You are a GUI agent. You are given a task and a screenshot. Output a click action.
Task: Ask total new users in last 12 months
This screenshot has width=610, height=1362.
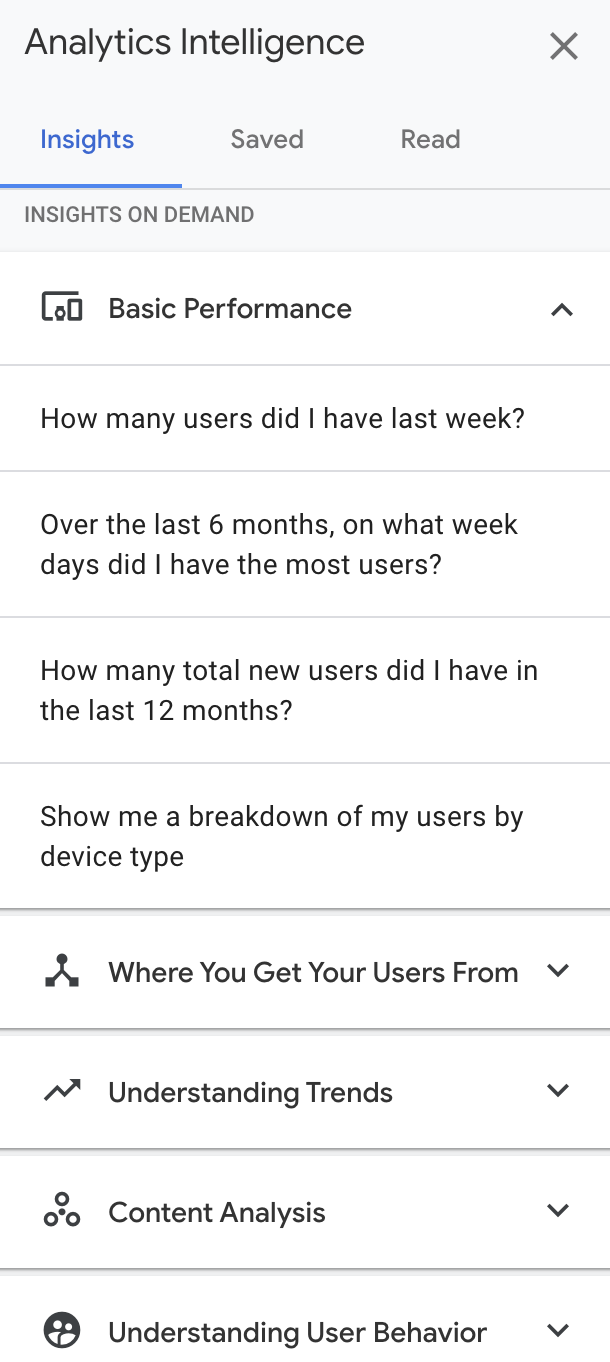pyautogui.click(x=289, y=690)
